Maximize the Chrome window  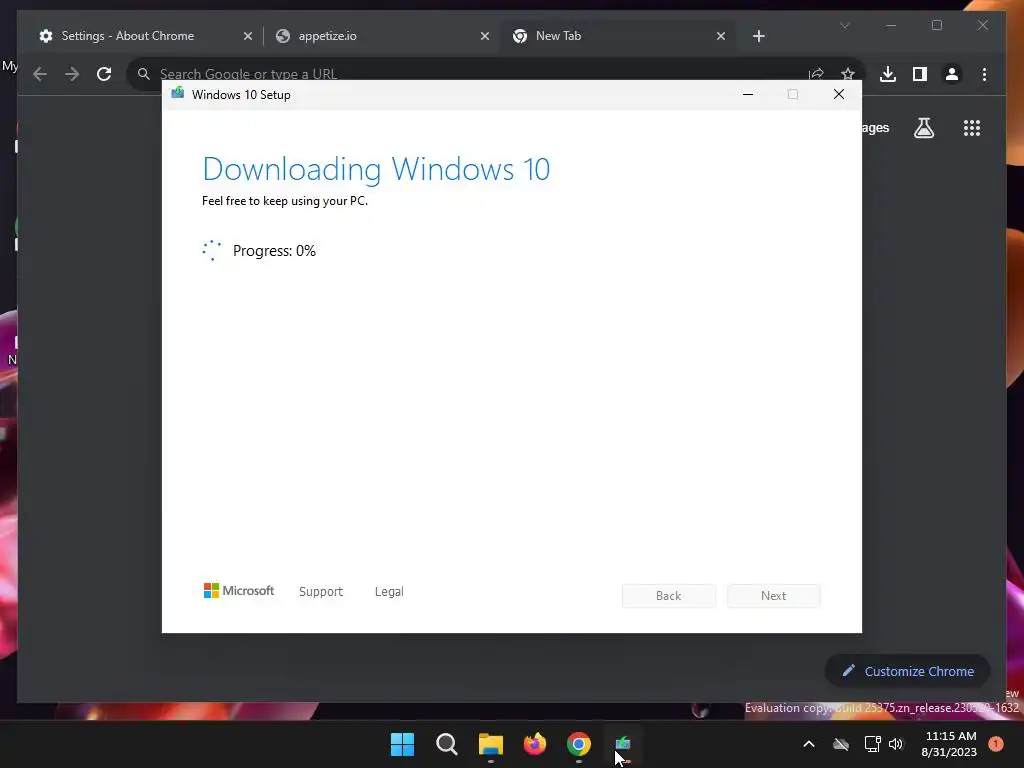point(936,25)
